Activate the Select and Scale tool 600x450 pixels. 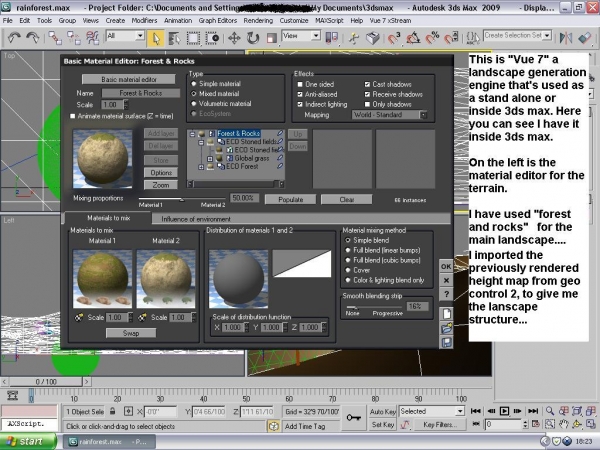click(271, 38)
